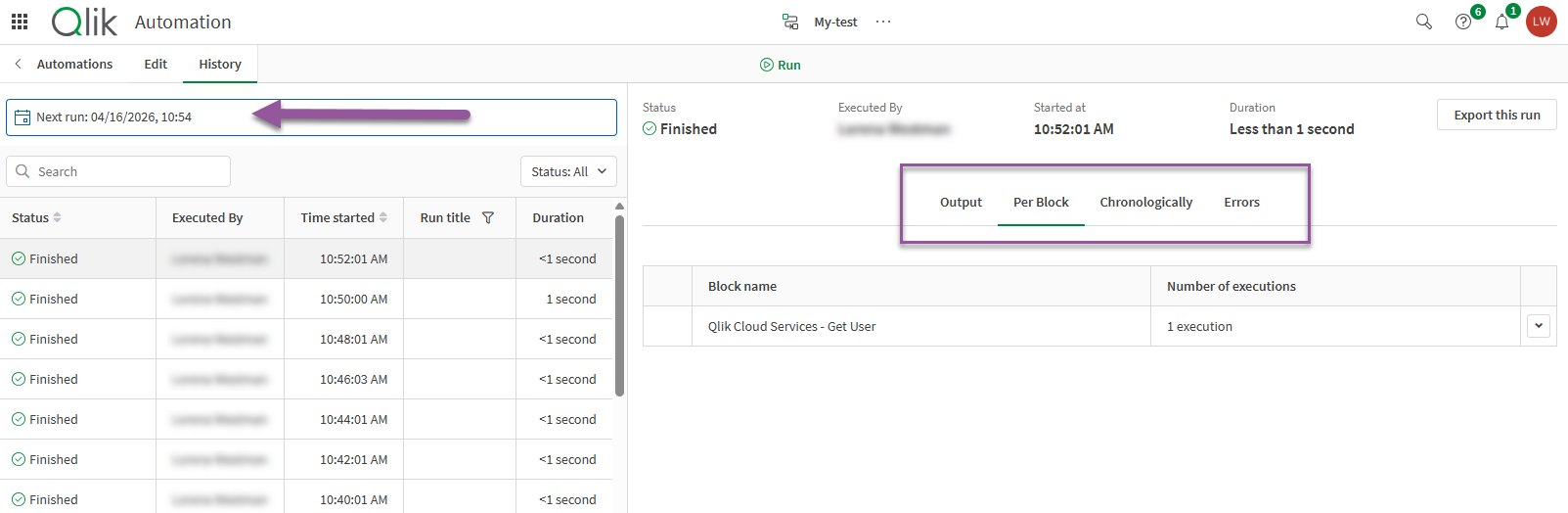This screenshot has width=1568, height=513.
Task: Click the calendar icon in Next run
Action: (x=22, y=117)
